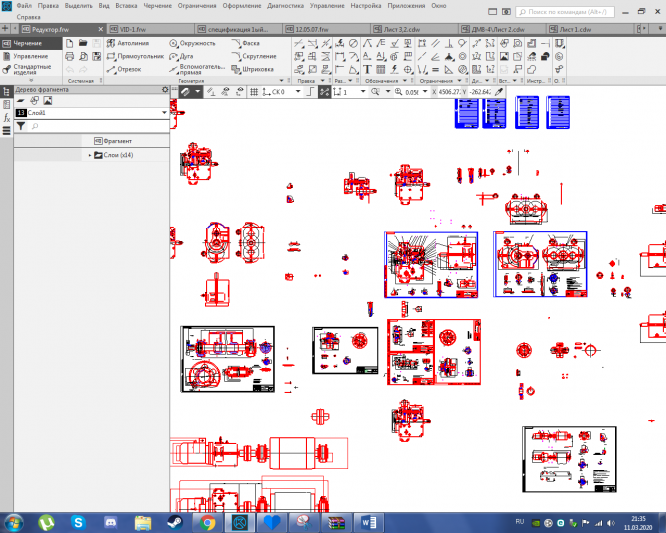The width and height of the screenshot is (666, 533).
Task: Open the variables fx side panel
Action: click(6, 118)
